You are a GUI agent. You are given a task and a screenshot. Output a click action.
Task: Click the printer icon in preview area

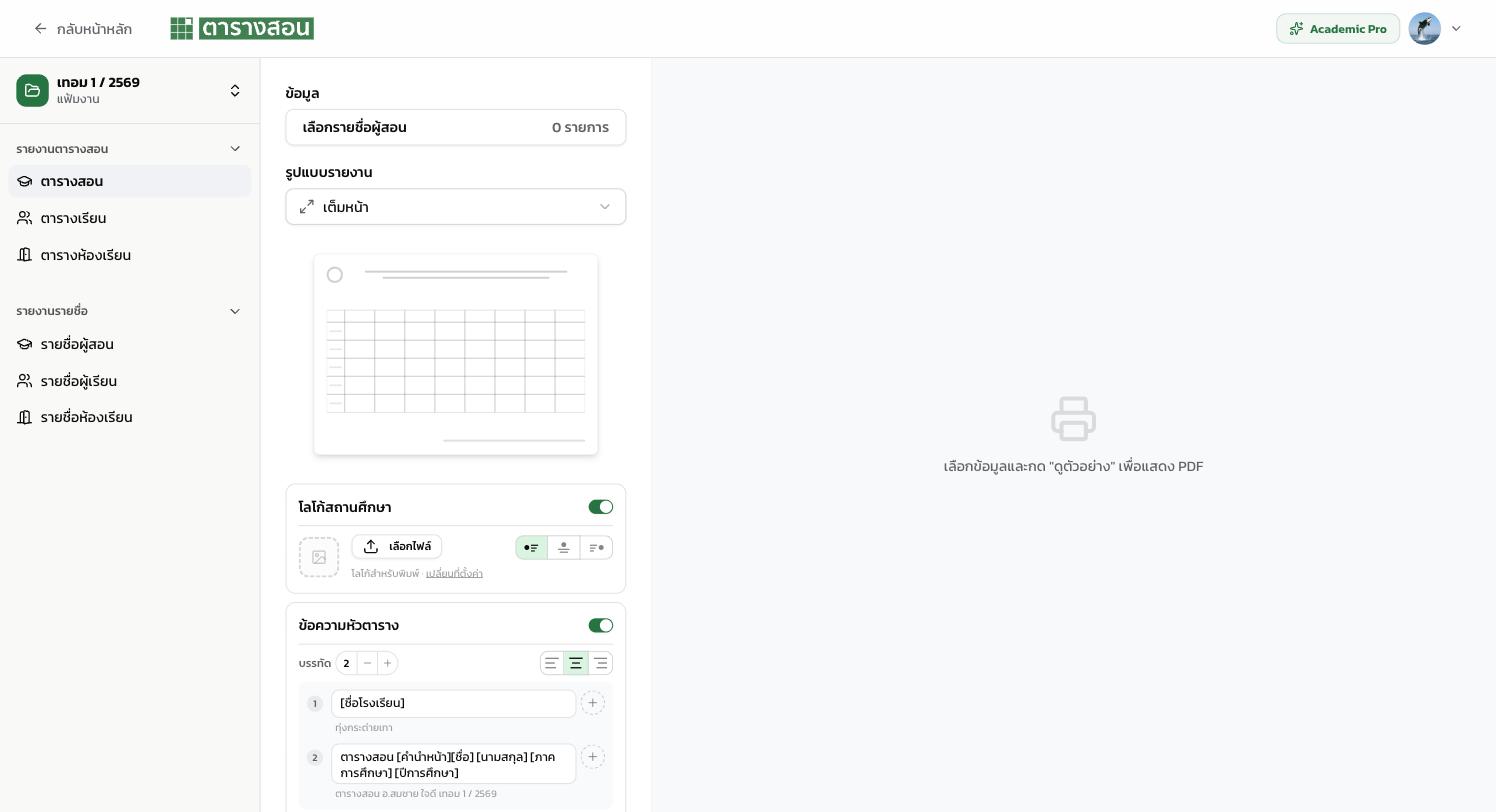tap(1073, 419)
